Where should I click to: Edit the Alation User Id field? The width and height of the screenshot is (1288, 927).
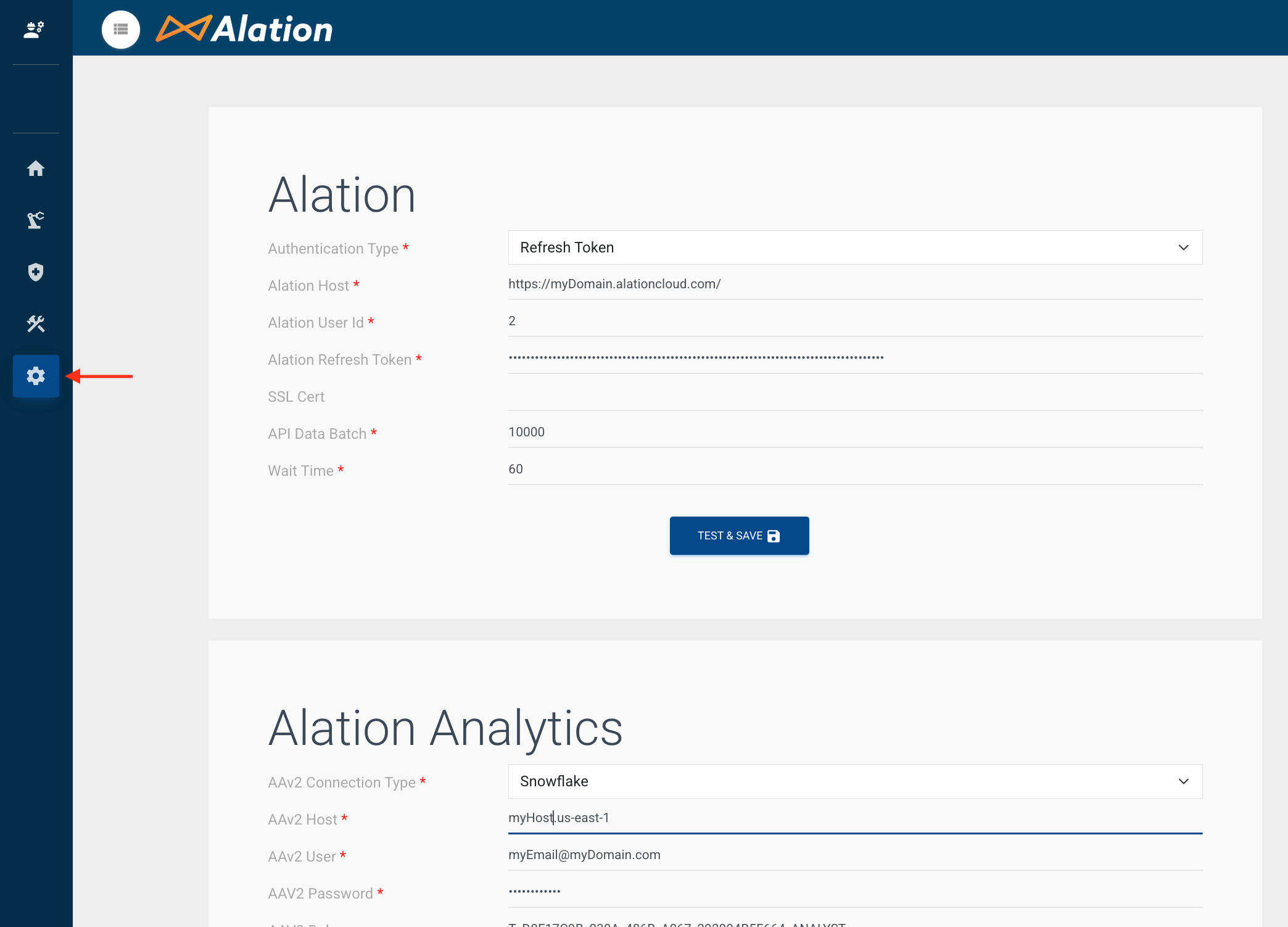855,321
